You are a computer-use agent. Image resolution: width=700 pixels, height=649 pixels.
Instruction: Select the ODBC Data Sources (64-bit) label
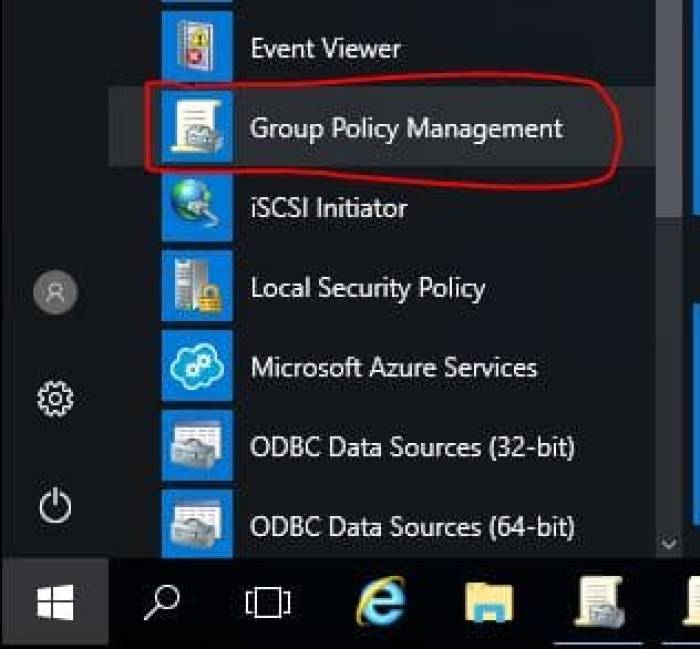(x=412, y=527)
